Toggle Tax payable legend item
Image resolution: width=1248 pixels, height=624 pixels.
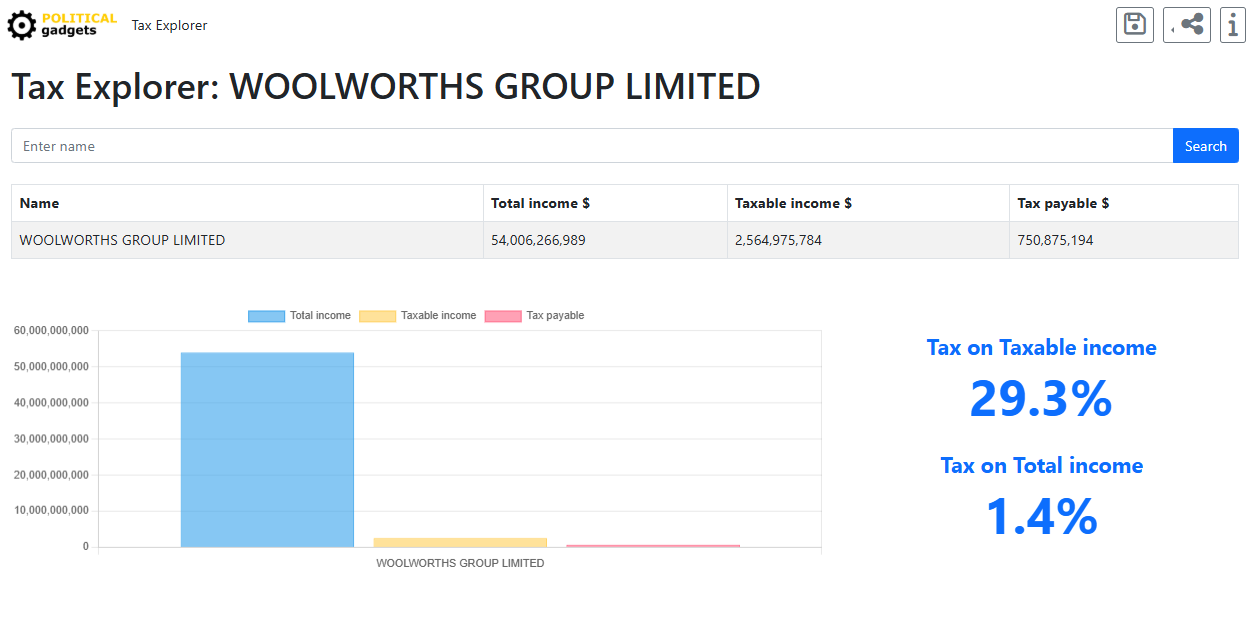click(534, 315)
